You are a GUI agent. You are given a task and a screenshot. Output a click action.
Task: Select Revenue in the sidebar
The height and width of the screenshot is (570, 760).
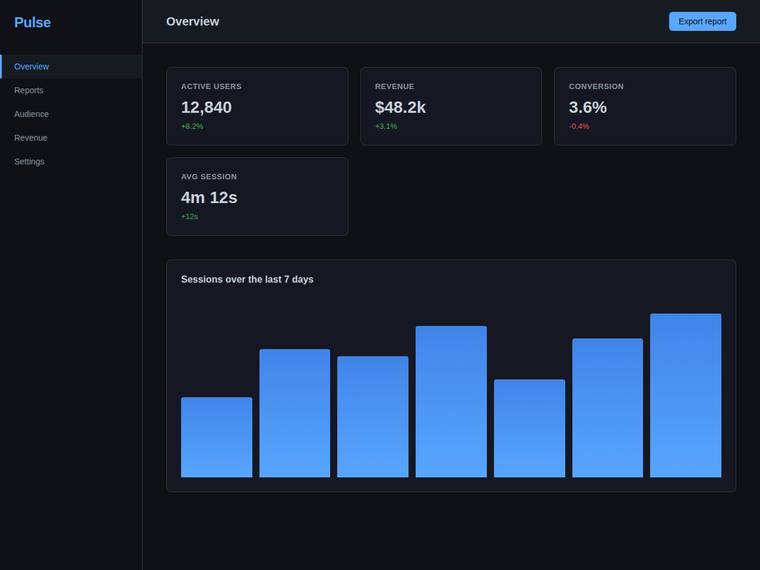point(71,138)
